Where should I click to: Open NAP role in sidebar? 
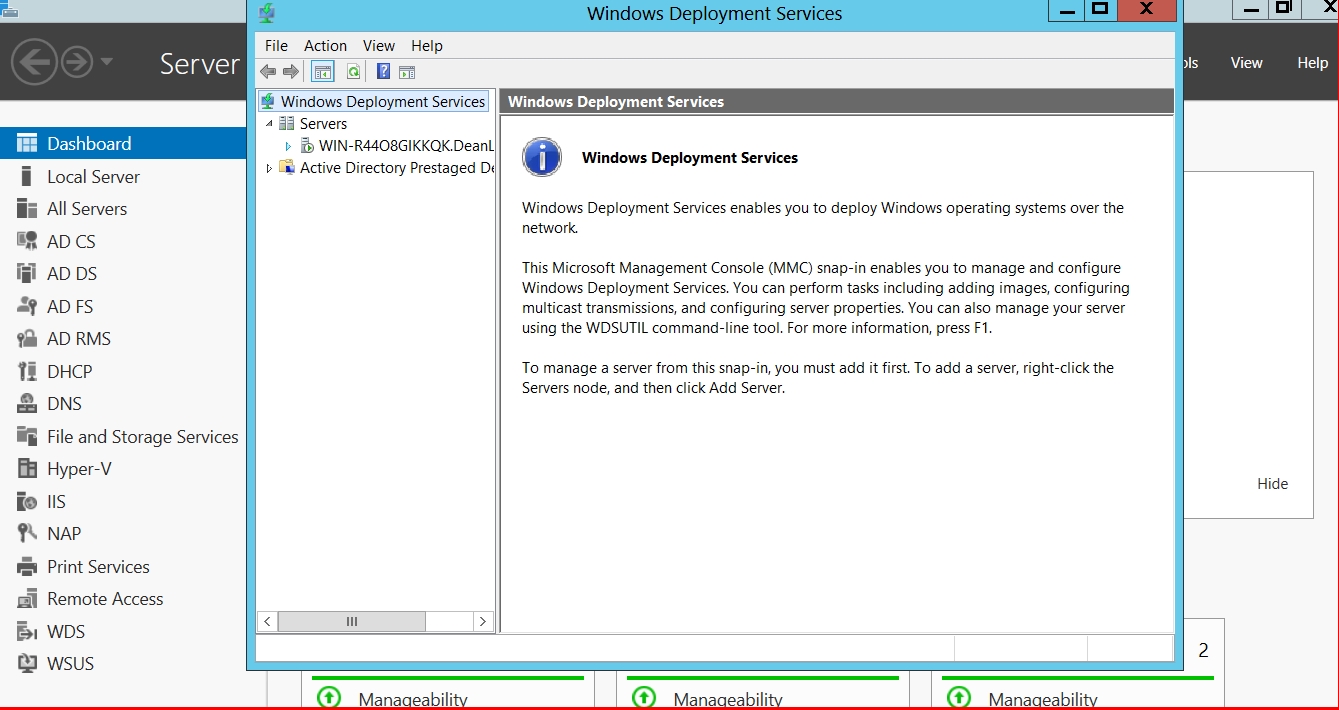pyautogui.click(x=123, y=534)
